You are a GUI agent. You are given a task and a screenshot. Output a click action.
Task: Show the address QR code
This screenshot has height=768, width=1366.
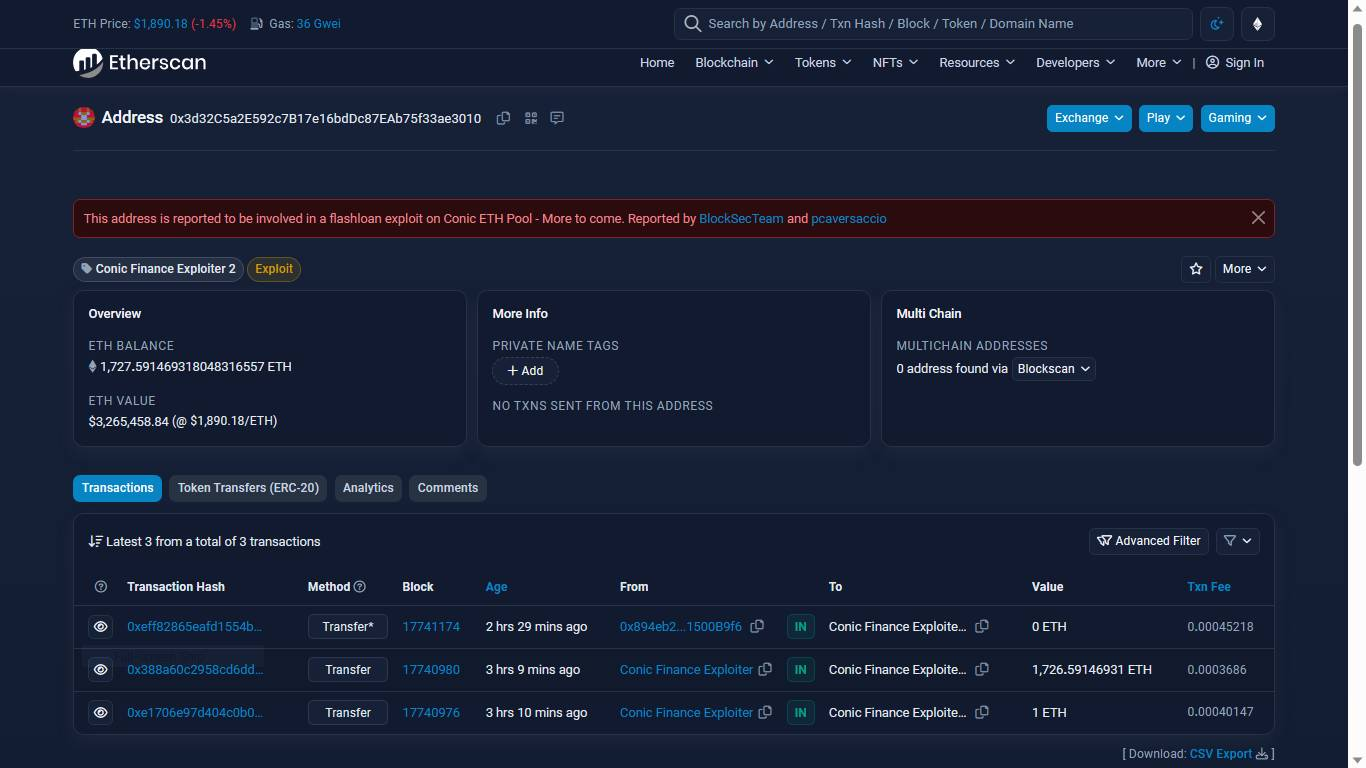pos(530,118)
